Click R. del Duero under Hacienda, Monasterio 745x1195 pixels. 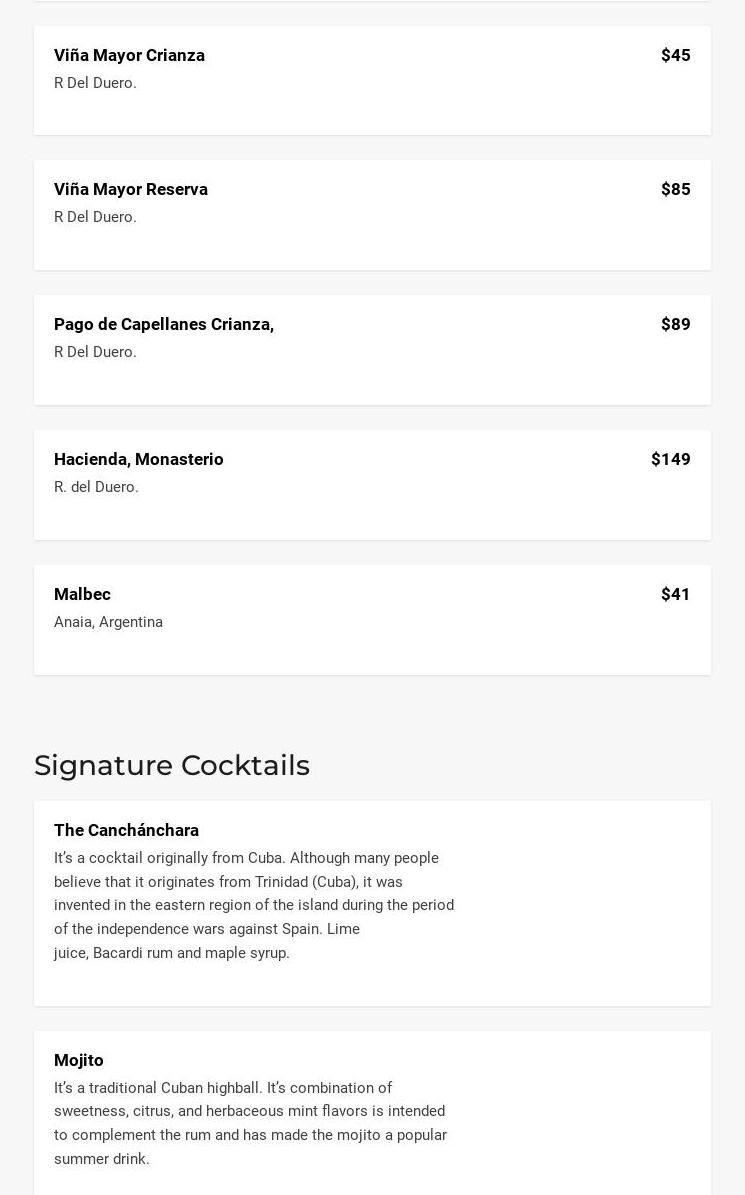click(x=96, y=487)
